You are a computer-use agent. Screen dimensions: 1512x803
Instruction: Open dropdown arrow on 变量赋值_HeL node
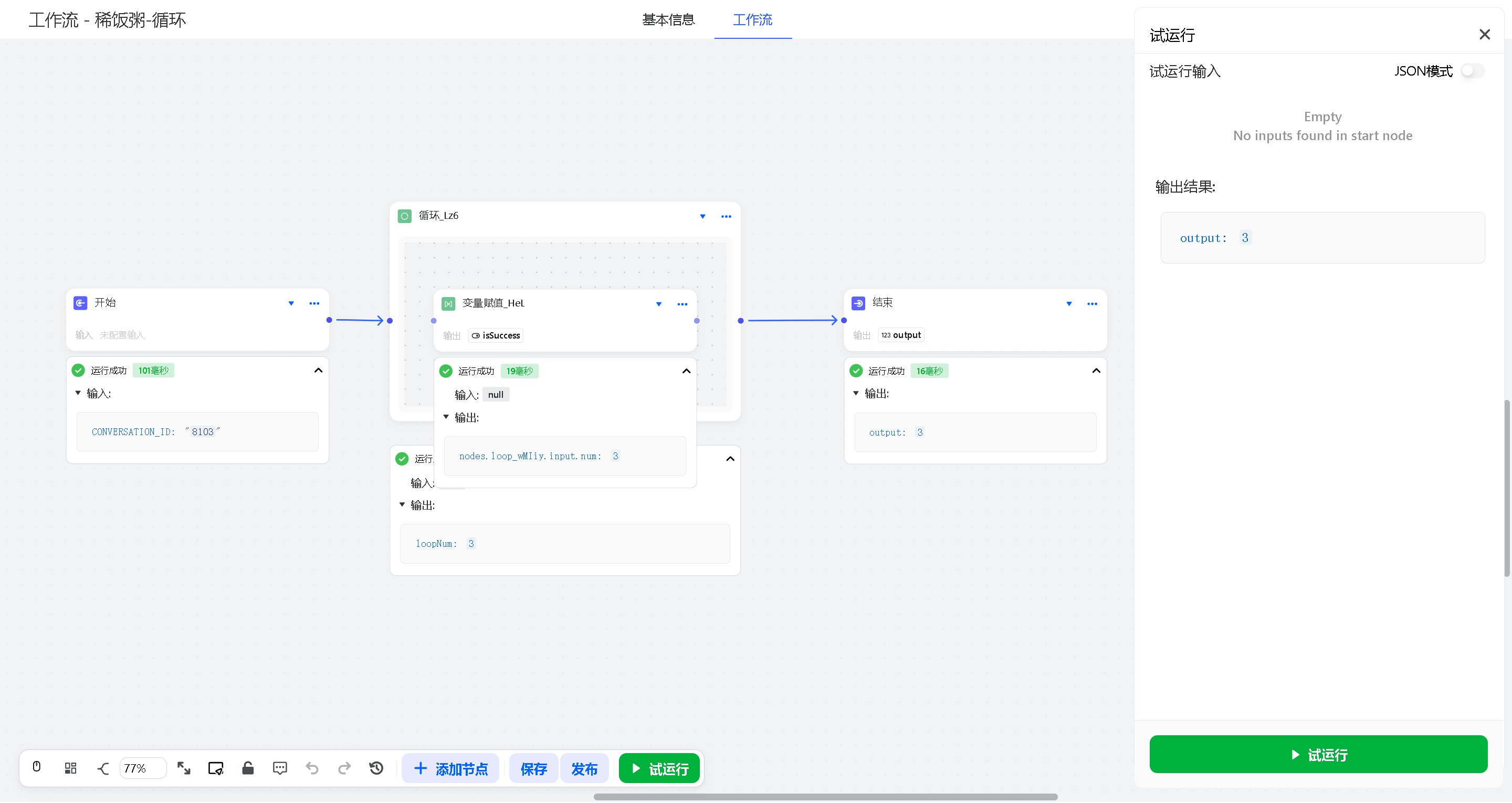point(658,304)
